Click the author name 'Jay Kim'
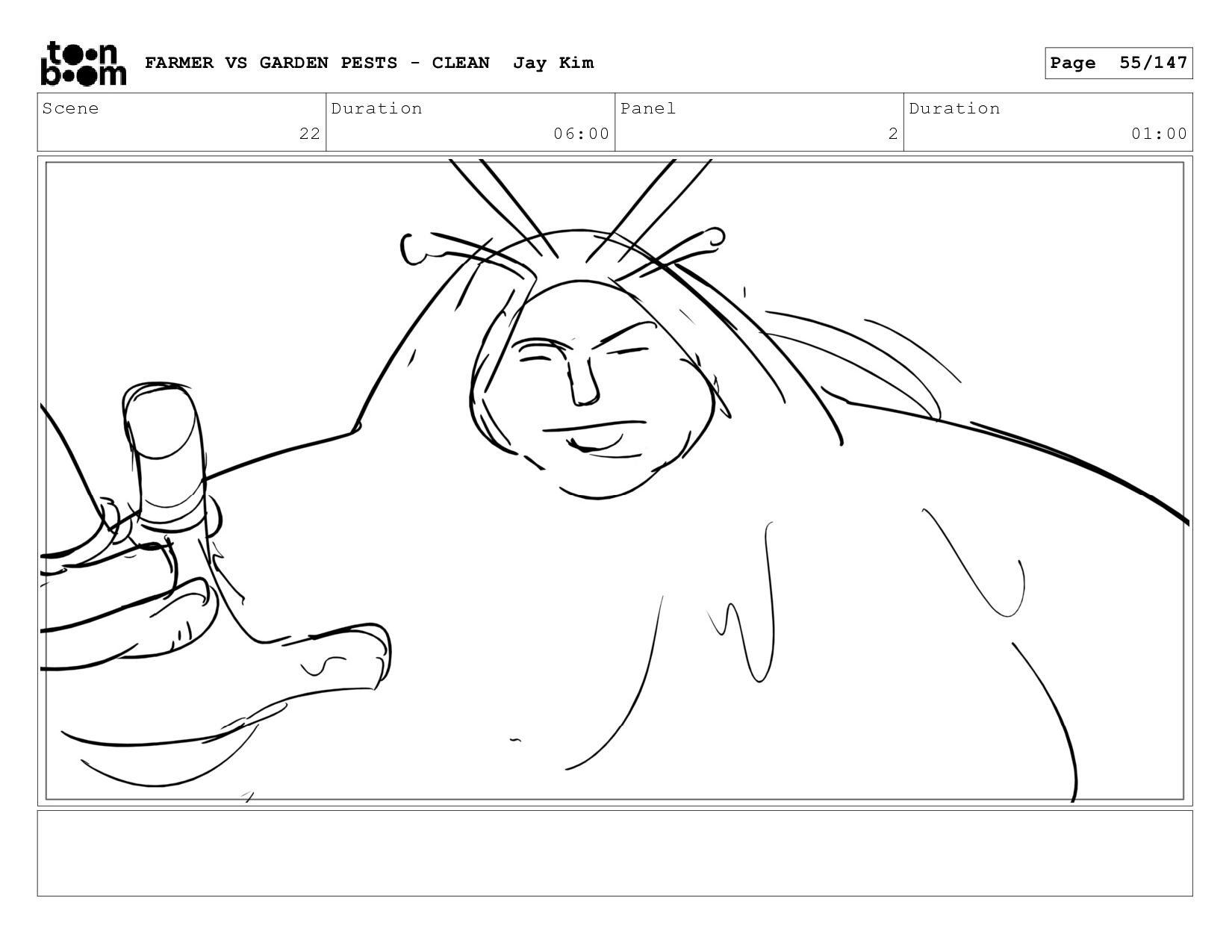The width and height of the screenshot is (1232, 952). pyautogui.click(x=553, y=63)
